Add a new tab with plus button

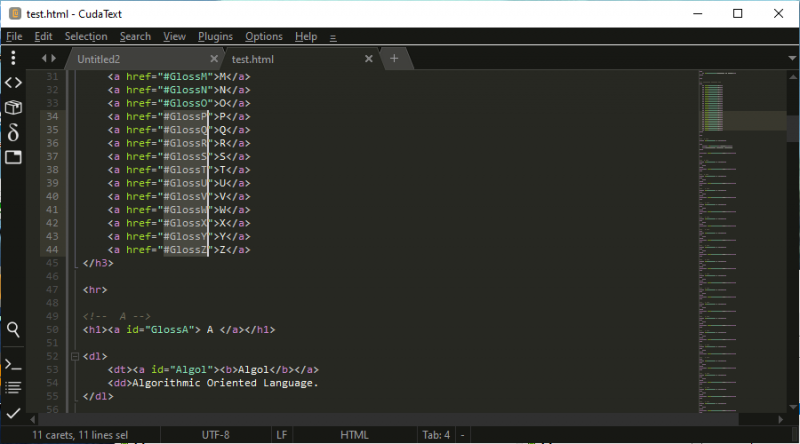[x=394, y=59]
